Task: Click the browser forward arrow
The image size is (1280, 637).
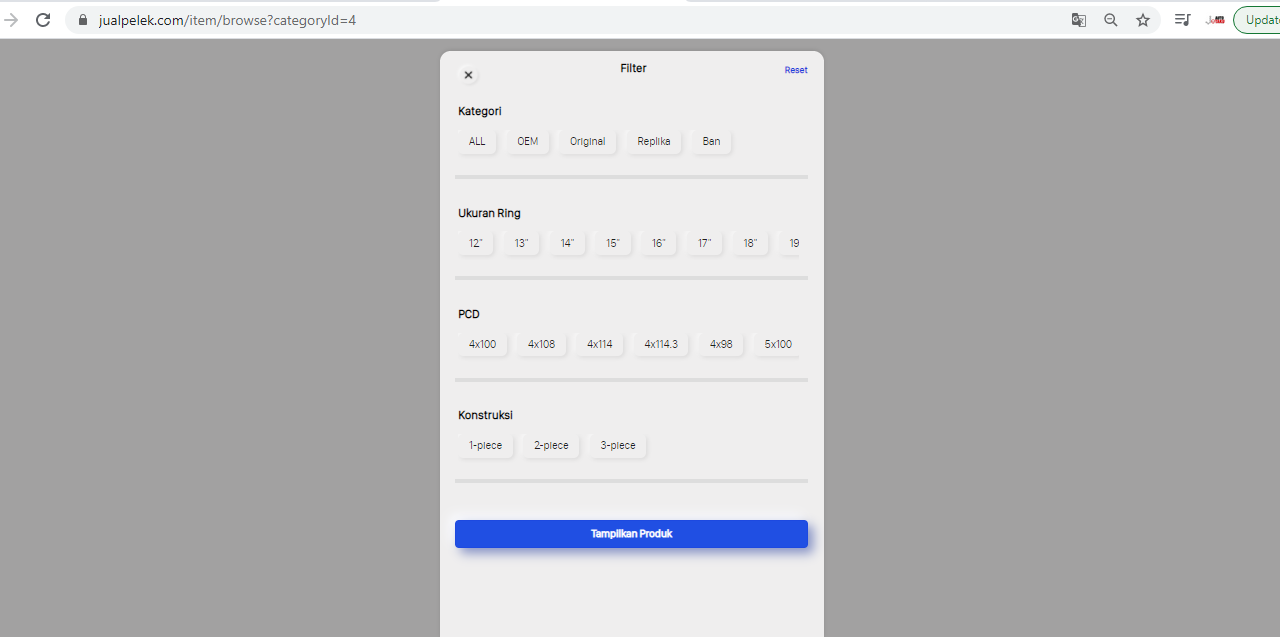Action: 12,20
